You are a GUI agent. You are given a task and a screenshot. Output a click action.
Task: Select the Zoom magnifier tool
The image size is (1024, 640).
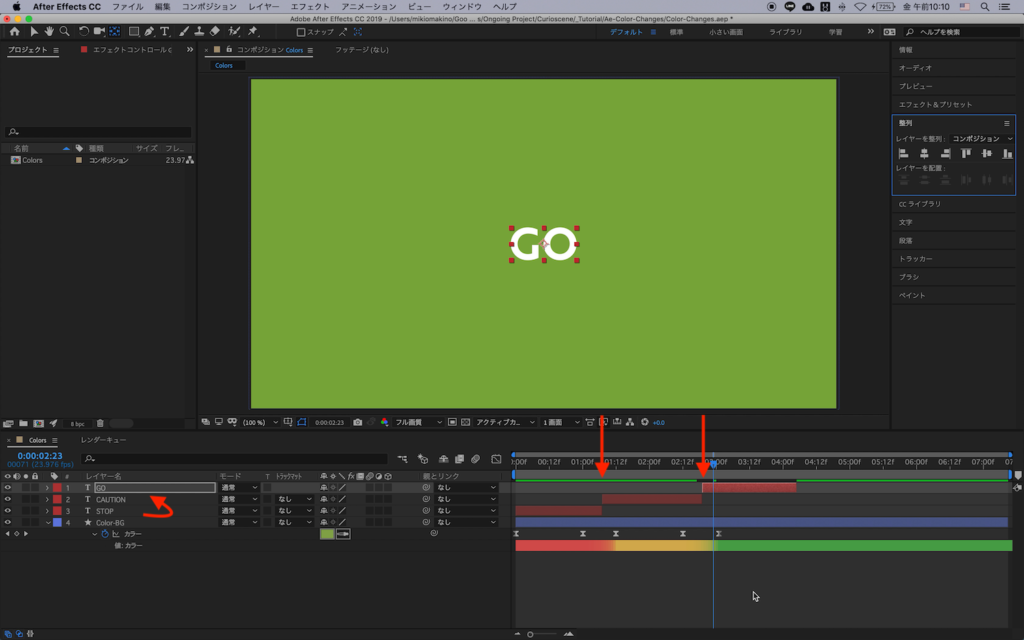coord(65,32)
